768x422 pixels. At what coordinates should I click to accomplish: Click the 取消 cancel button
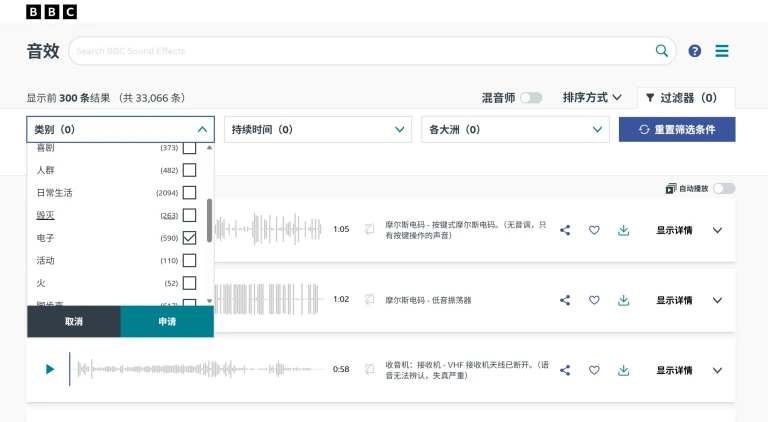[x=74, y=322]
